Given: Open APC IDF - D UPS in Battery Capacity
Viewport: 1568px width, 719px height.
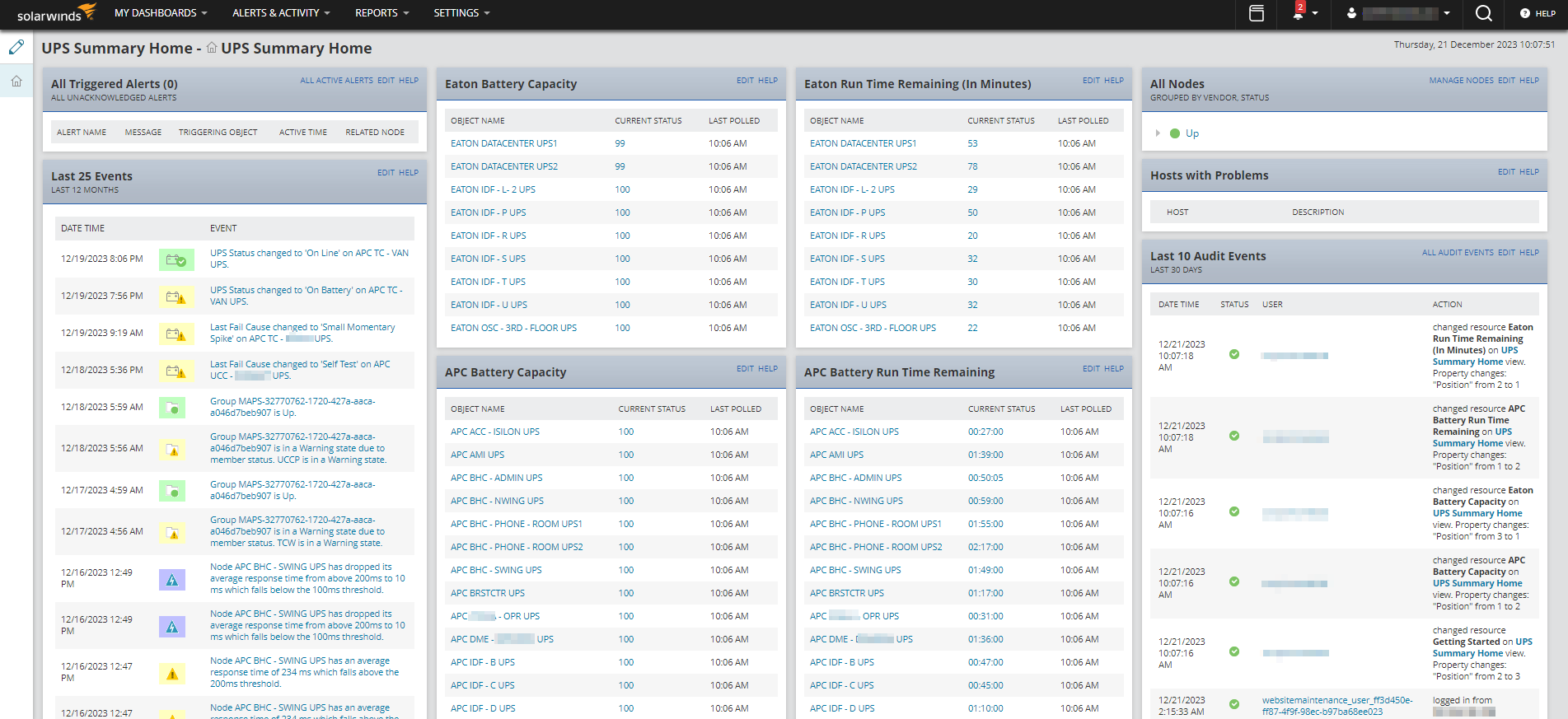Looking at the screenshot, I should (x=482, y=708).
